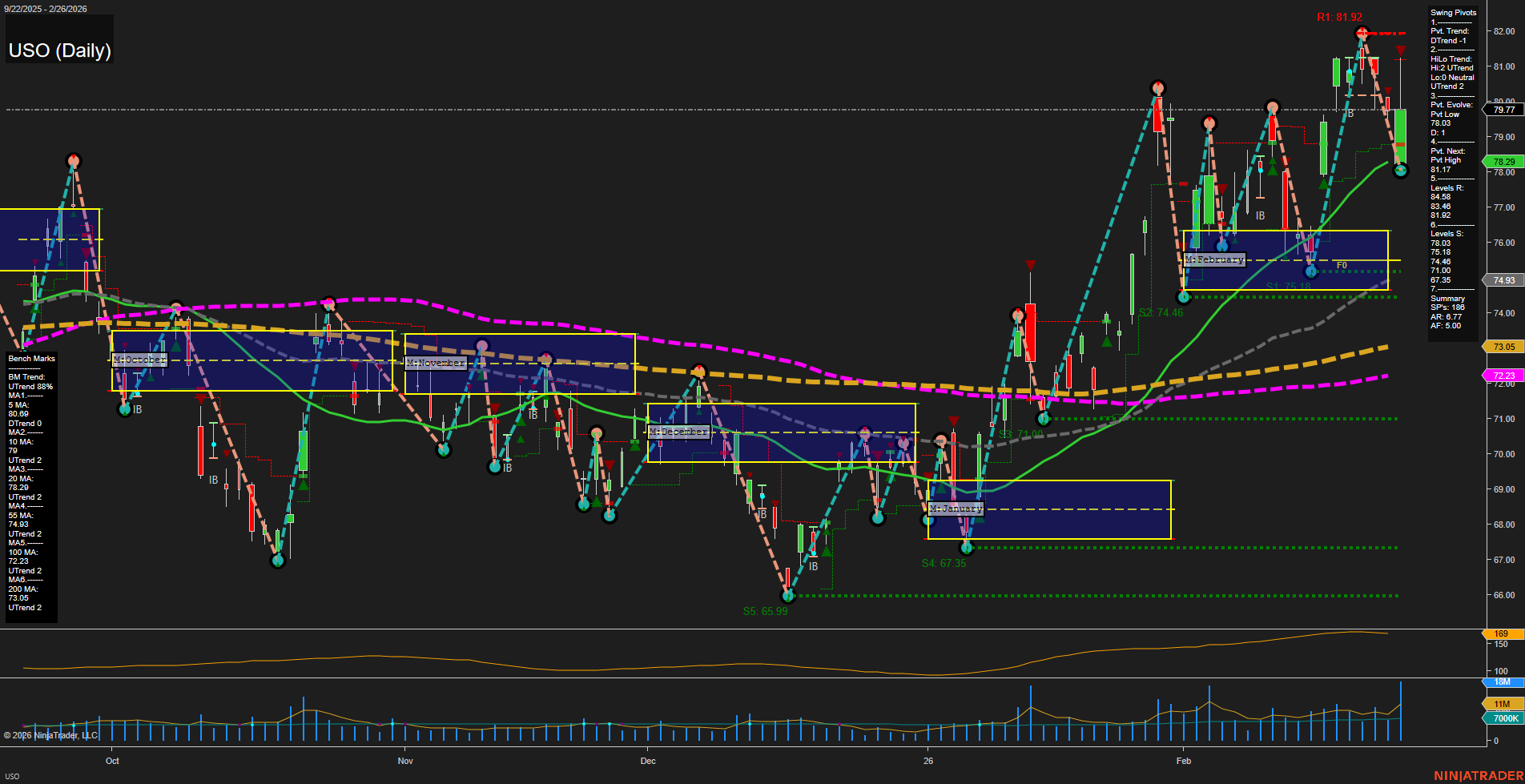Click the S5: 65.99 support label
The height and width of the screenshot is (784, 1525).
click(x=767, y=610)
